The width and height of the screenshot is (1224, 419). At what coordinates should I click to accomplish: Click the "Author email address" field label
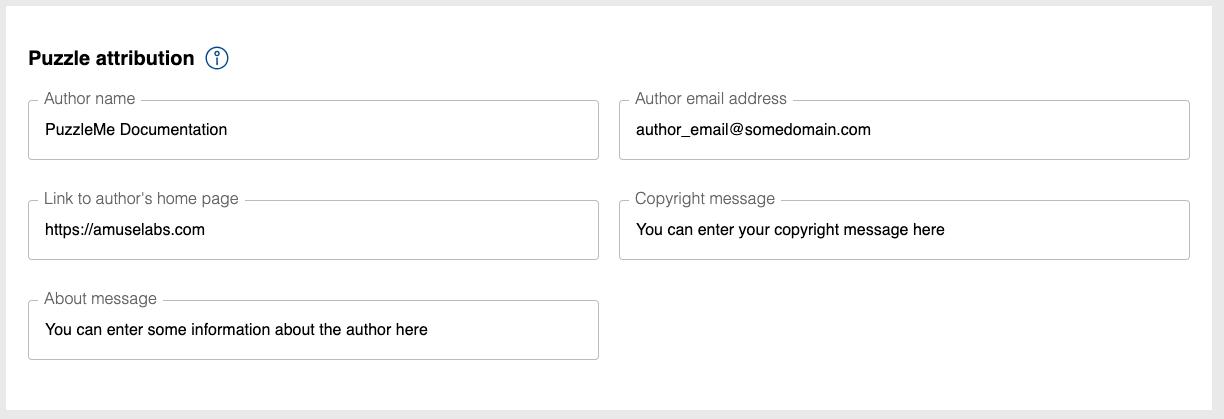[711, 98]
